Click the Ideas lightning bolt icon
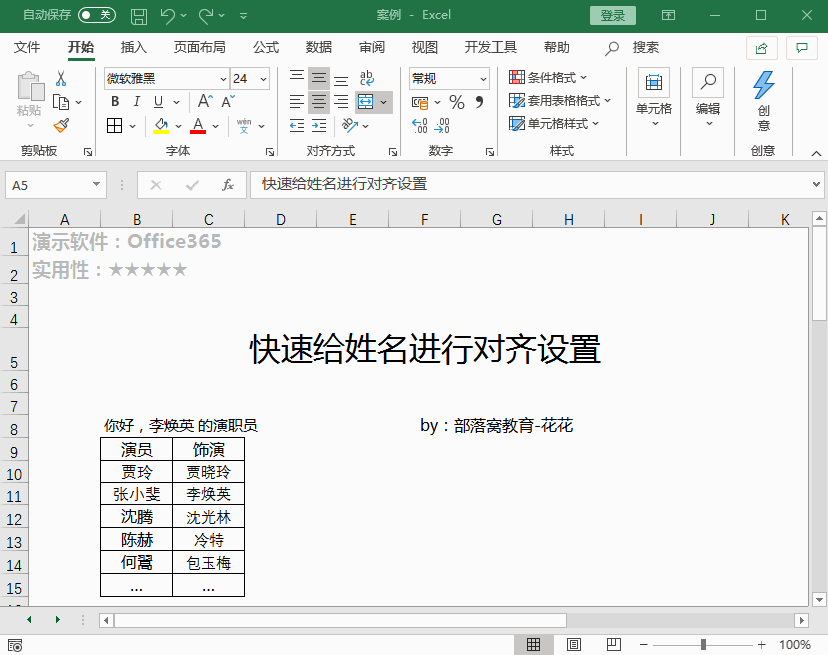The height and width of the screenshot is (655, 828). coord(763,85)
